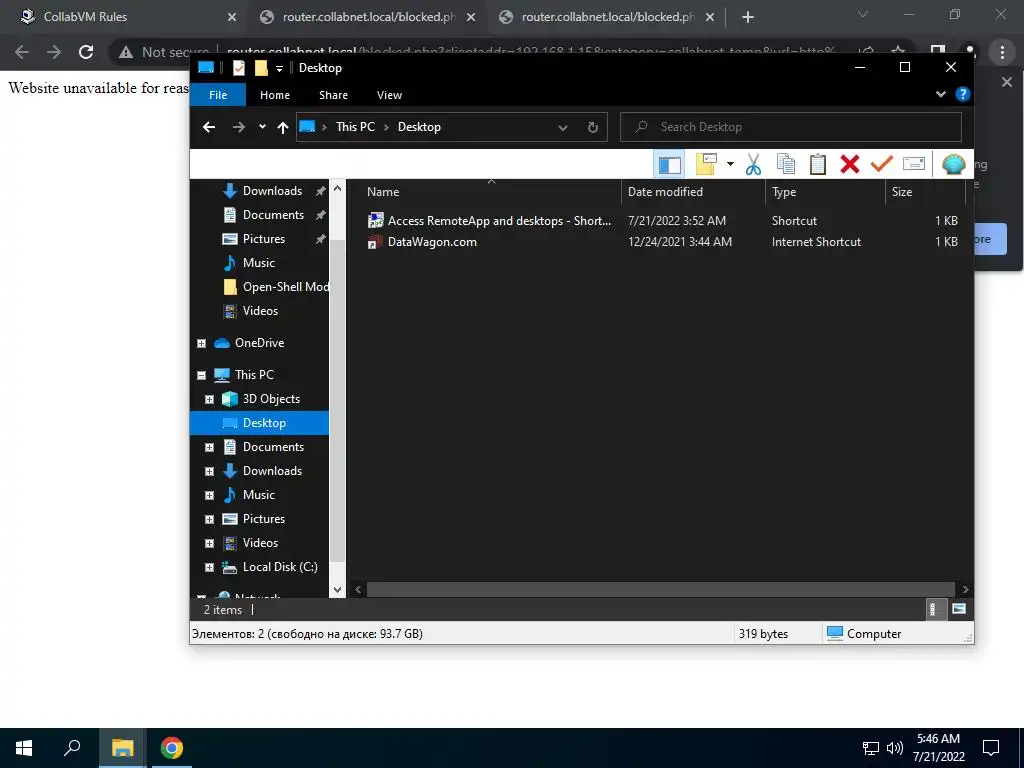Select Open-Shell Mod folder in navigation pane
This screenshot has width=1024, height=768.
(276, 287)
